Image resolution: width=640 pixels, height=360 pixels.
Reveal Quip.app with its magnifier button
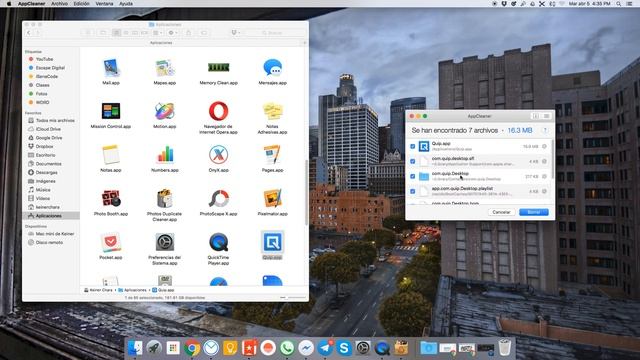(x=544, y=146)
